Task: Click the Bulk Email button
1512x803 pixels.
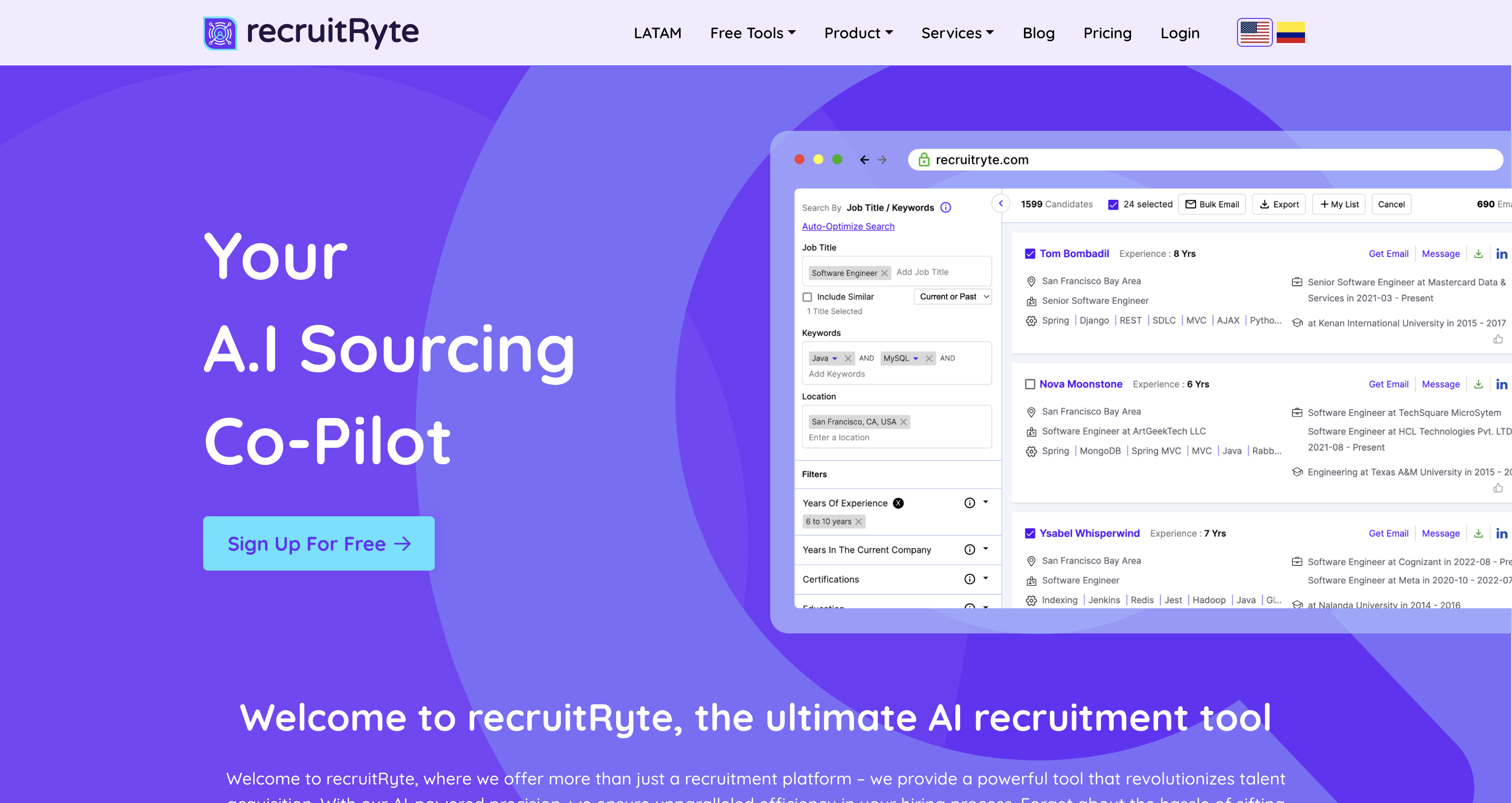Action: 1211,204
